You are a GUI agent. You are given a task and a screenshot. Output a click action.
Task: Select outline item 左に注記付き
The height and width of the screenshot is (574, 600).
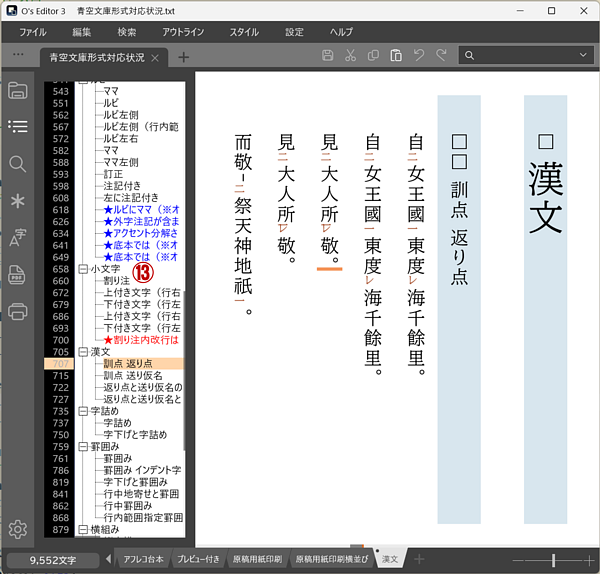131,197
